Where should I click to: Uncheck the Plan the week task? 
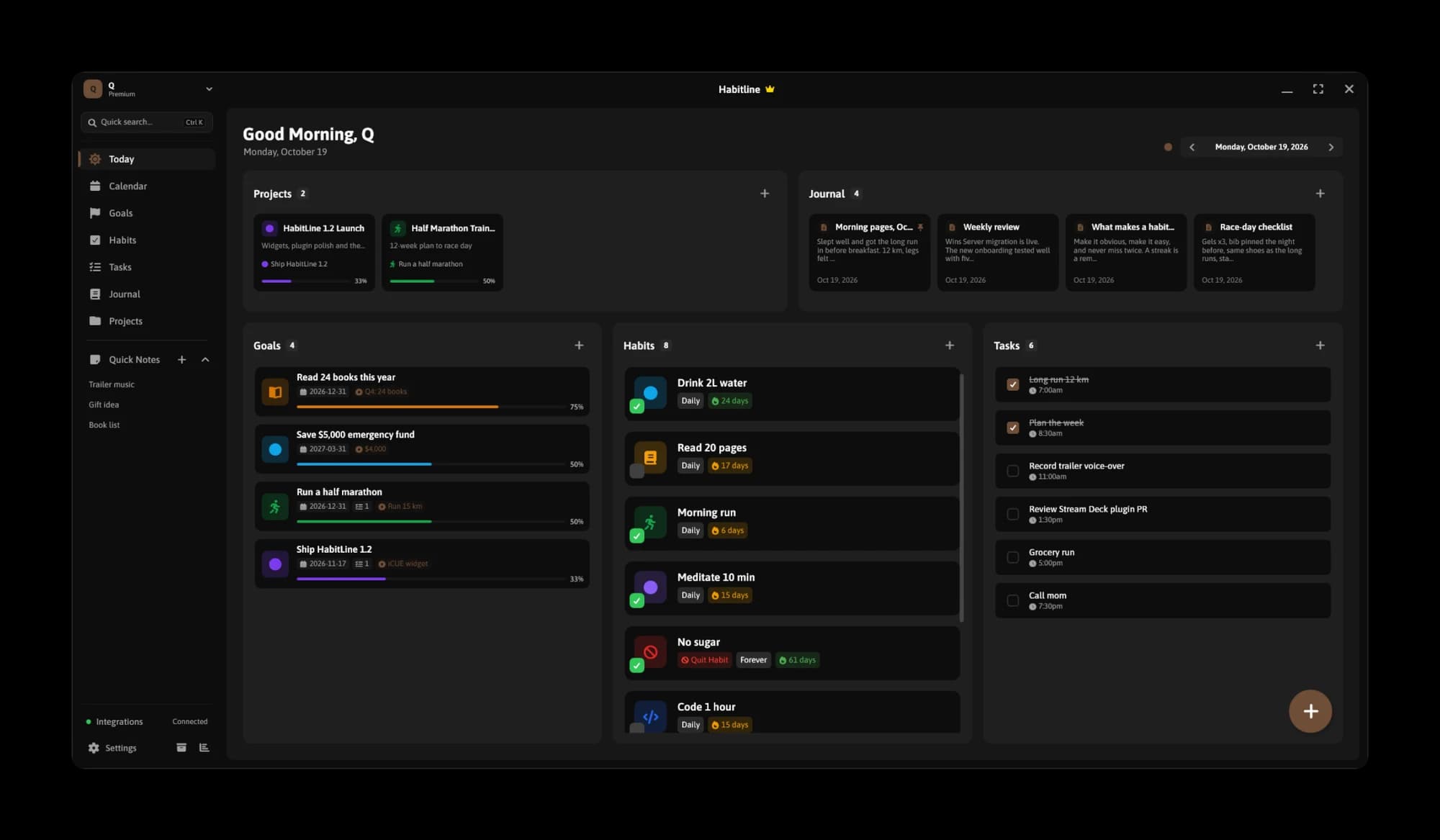[1012, 428]
